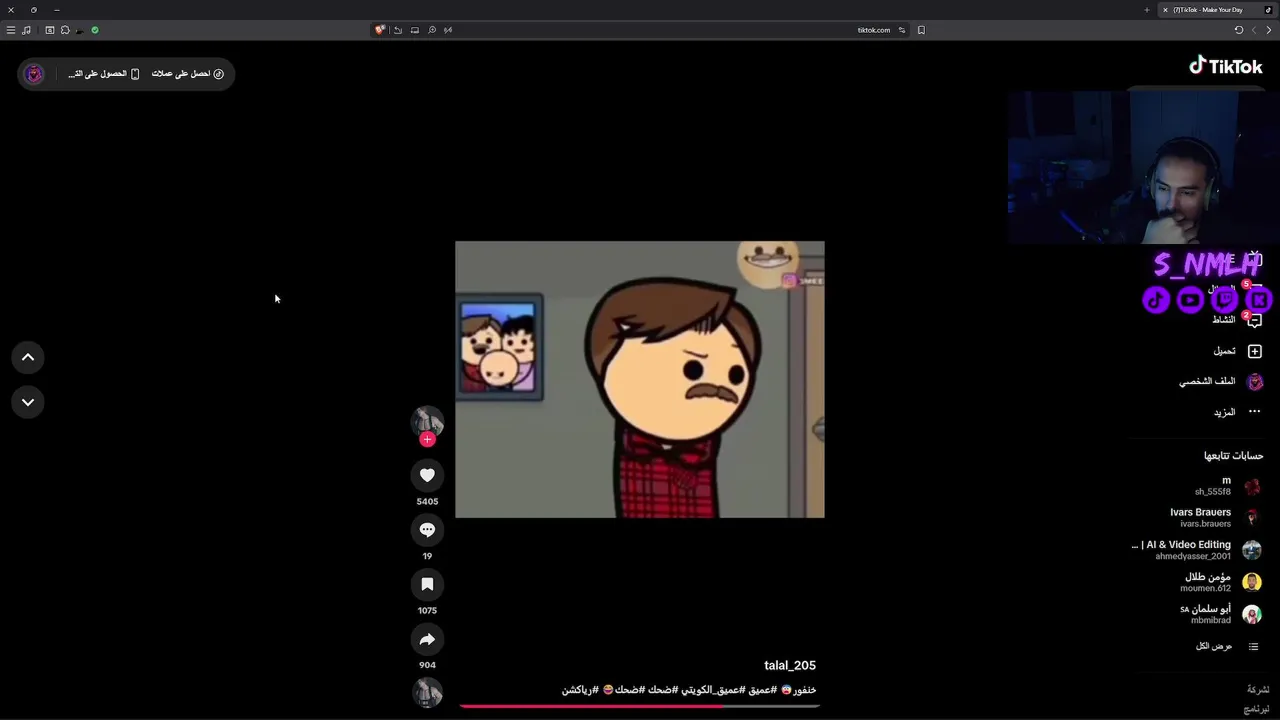The image size is (1280, 720).
Task: Open followed account مؤمن طلال moumen.612
Action: pos(1221,582)
